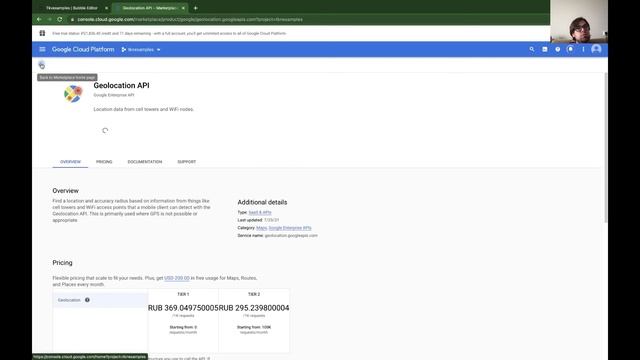Click the Geolocation pricing row label

[69, 300]
